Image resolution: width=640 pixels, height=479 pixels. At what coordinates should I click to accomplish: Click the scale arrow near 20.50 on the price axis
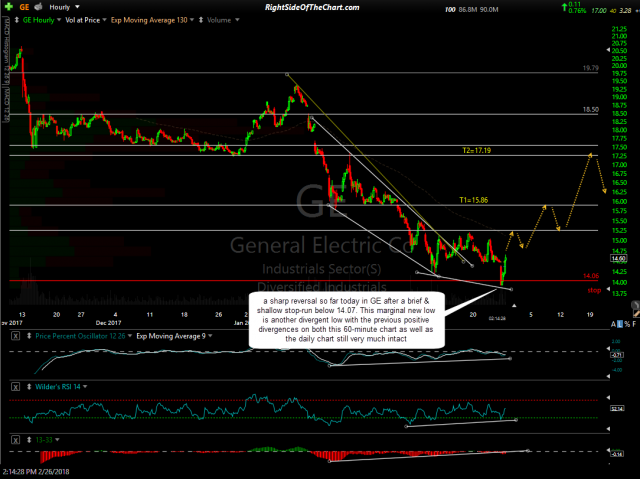(608, 50)
